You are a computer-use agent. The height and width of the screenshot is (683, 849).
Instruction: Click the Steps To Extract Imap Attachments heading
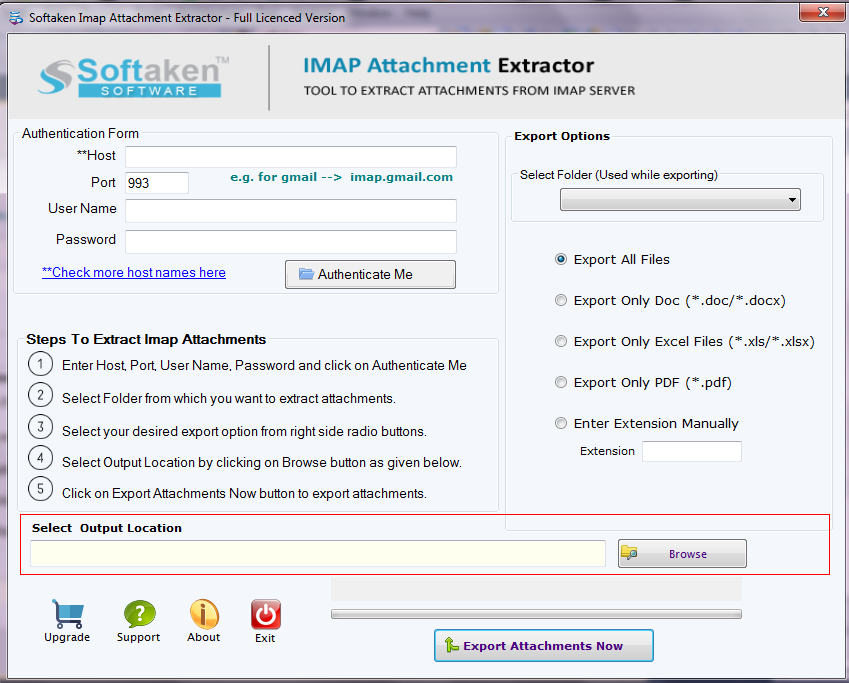[x=146, y=340]
